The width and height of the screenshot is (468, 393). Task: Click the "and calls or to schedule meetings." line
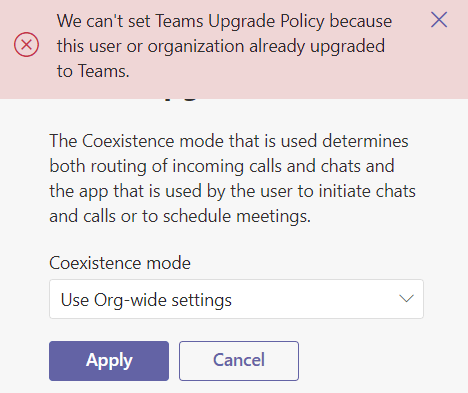pyautogui.click(x=180, y=216)
